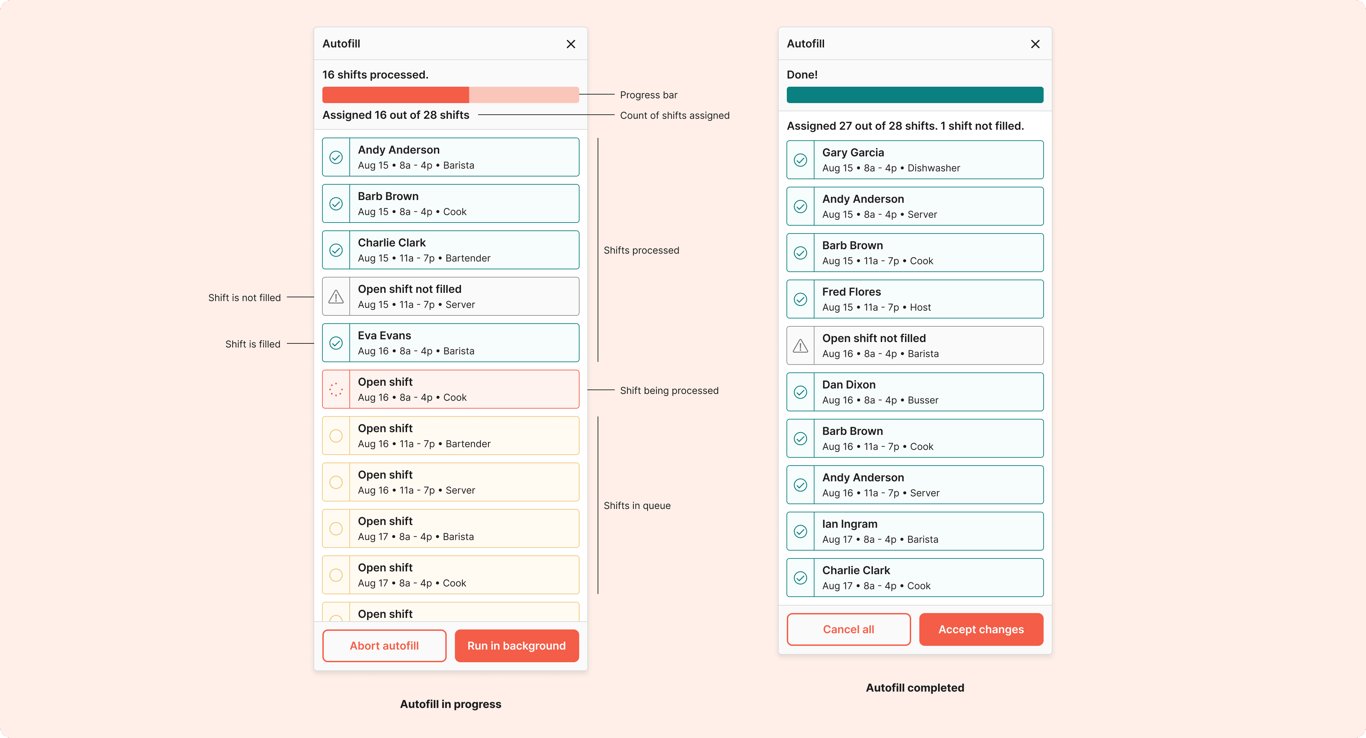Click '16 shifts processed.' status text
The width and height of the screenshot is (1366, 738).
click(x=375, y=75)
